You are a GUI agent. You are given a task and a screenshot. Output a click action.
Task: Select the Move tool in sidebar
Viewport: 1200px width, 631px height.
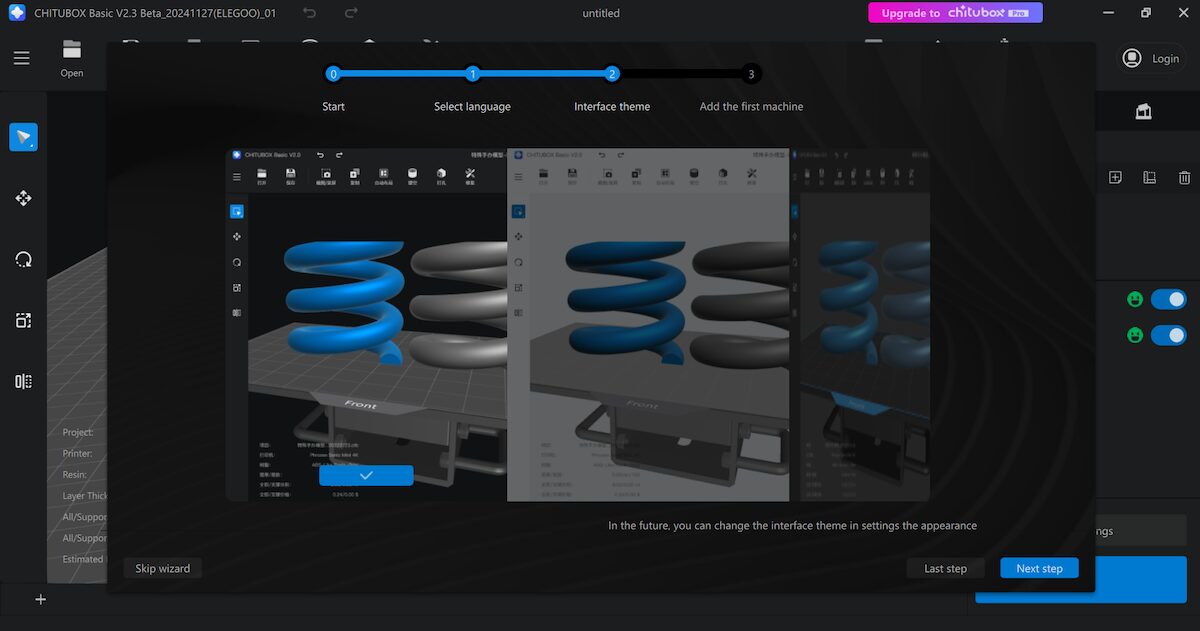point(23,199)
